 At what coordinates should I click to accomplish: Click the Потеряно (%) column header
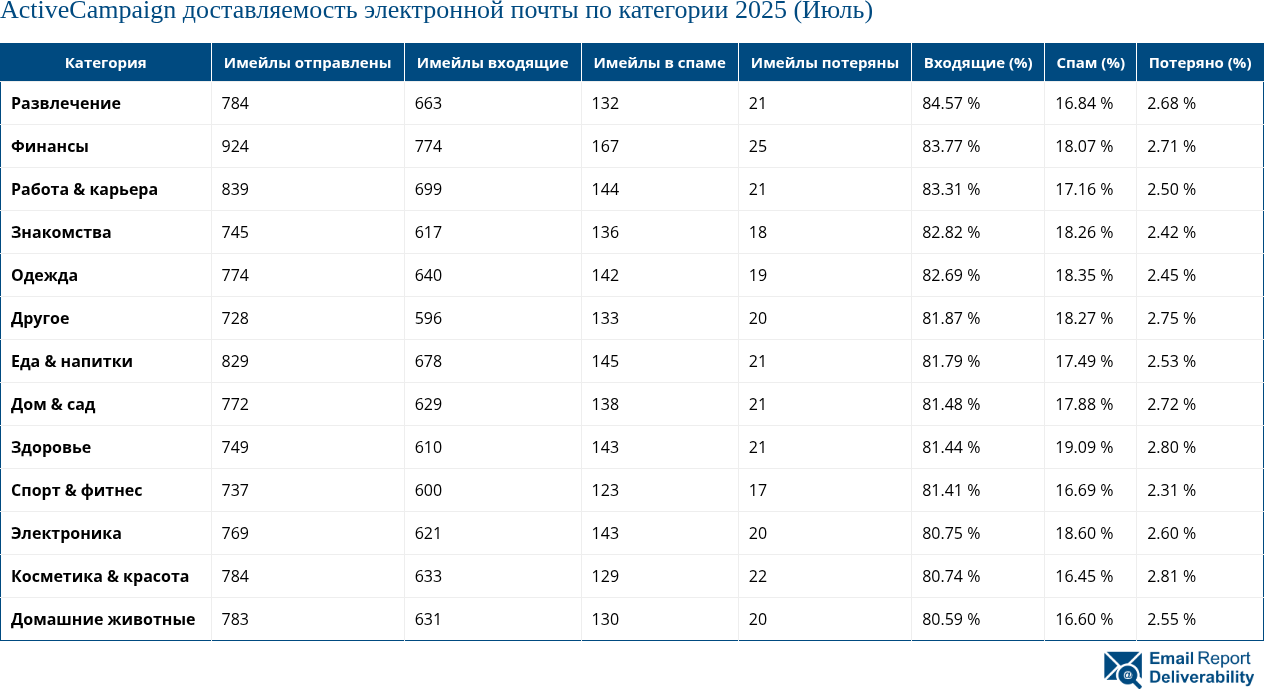click(1199, 63)
